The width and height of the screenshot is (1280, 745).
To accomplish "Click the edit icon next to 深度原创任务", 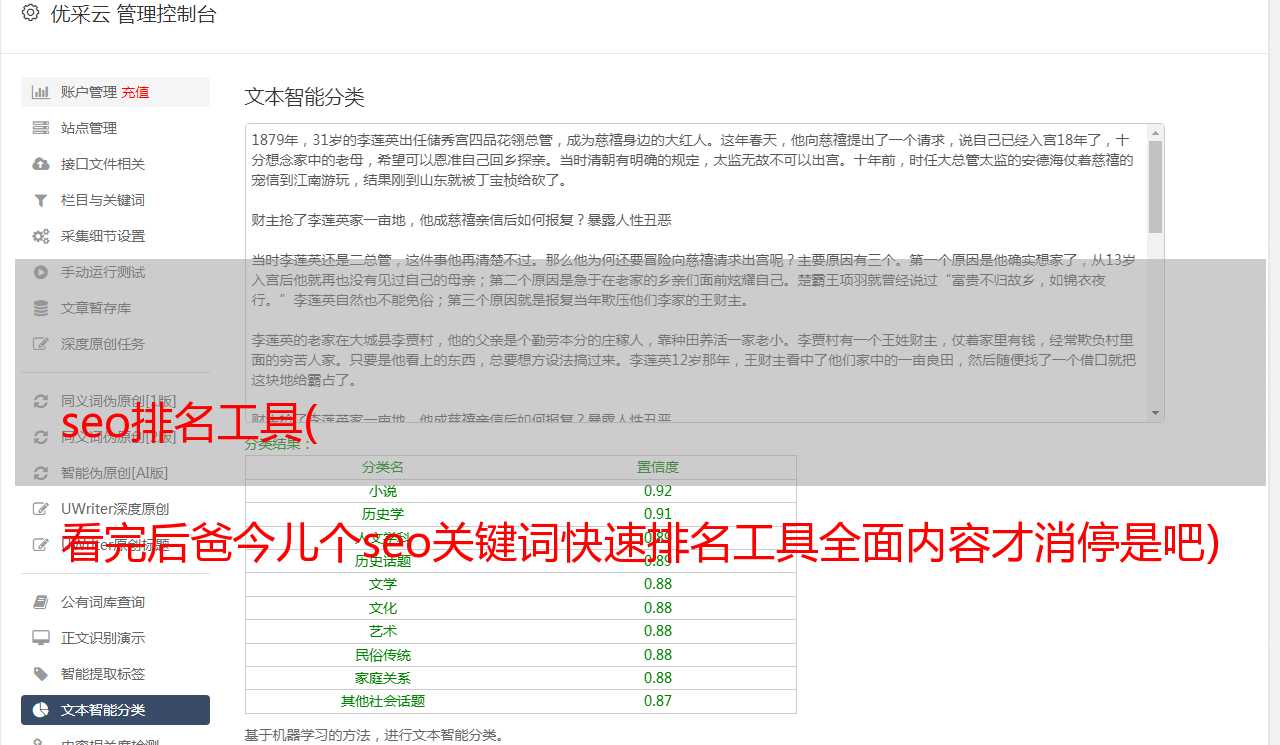I will [41, 344].
